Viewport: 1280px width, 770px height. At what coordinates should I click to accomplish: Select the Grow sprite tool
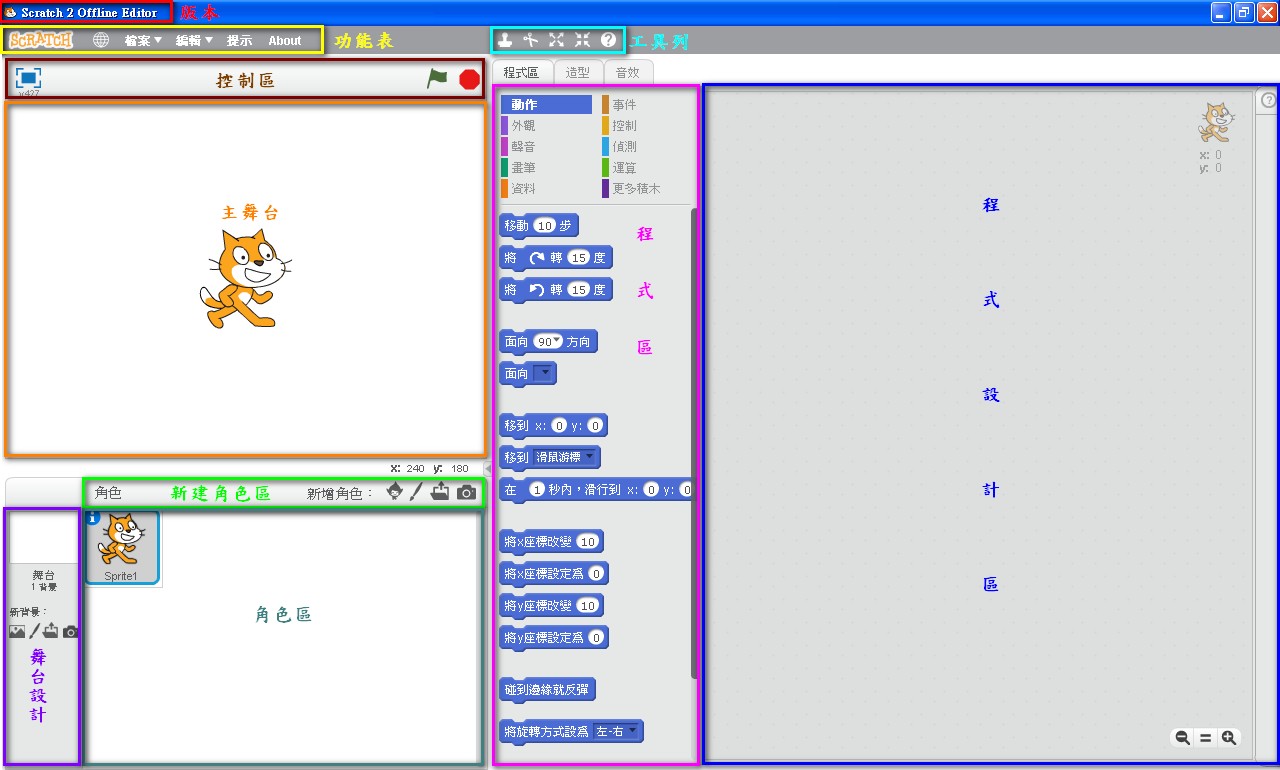point(557,40)
